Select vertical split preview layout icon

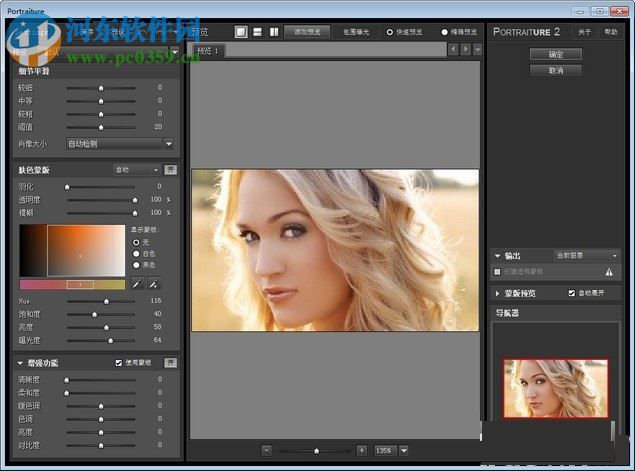coord(274,32)
